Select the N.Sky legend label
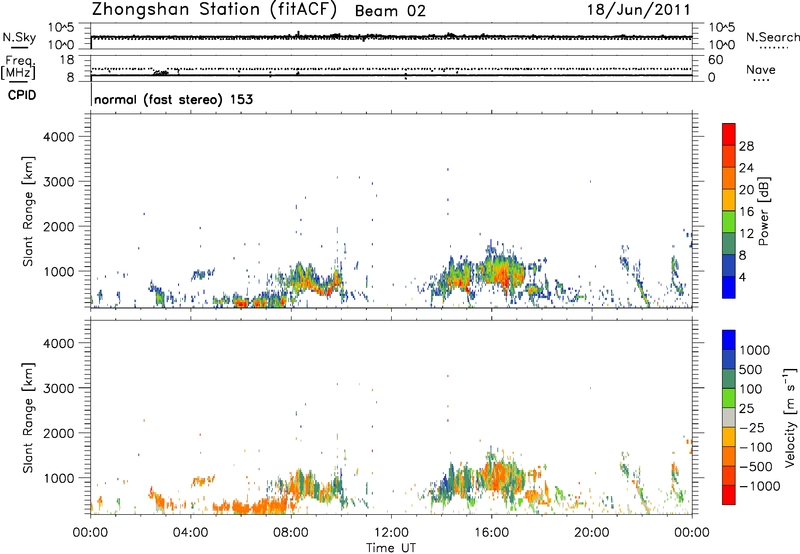The image size is (800, 554). 19,37
